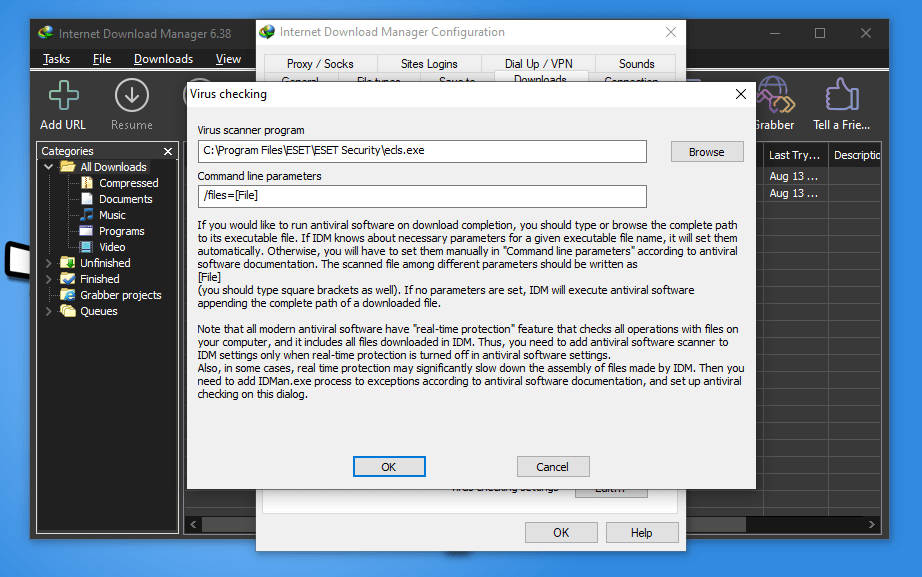Select the Compressed category icon

point(87,183)
